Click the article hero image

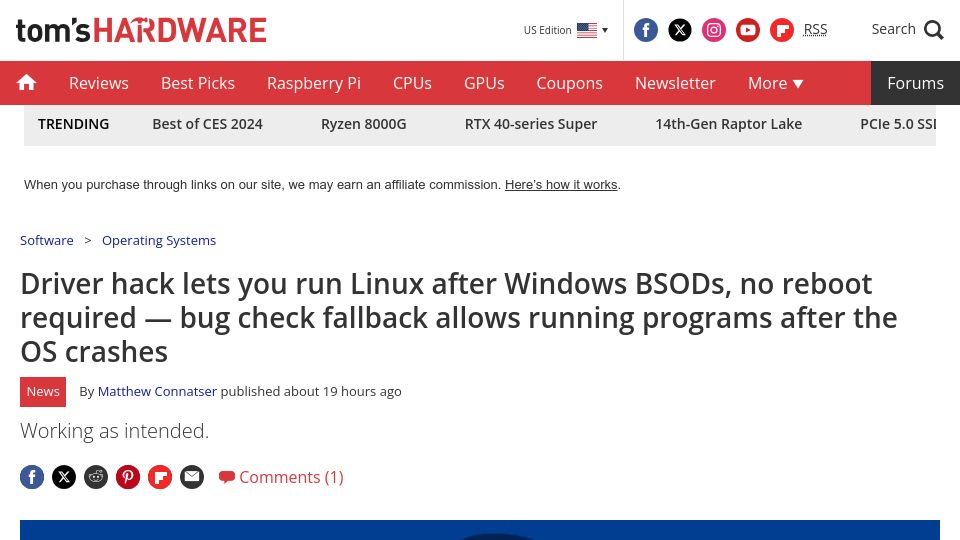pos(480,530)
